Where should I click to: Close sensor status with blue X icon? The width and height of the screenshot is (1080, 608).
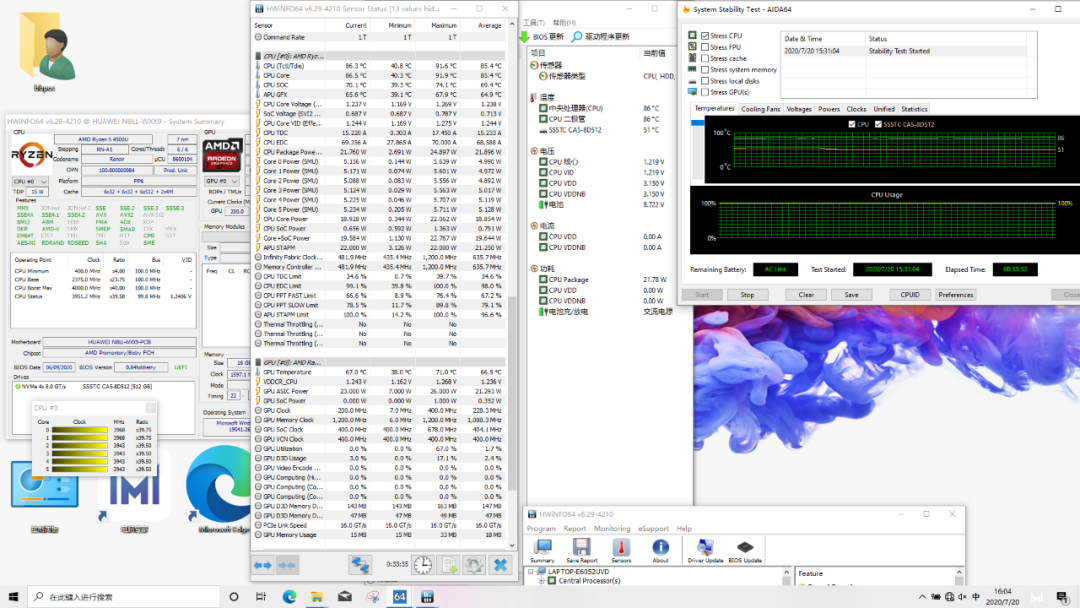pyautogui.click(x=499, y=565)
